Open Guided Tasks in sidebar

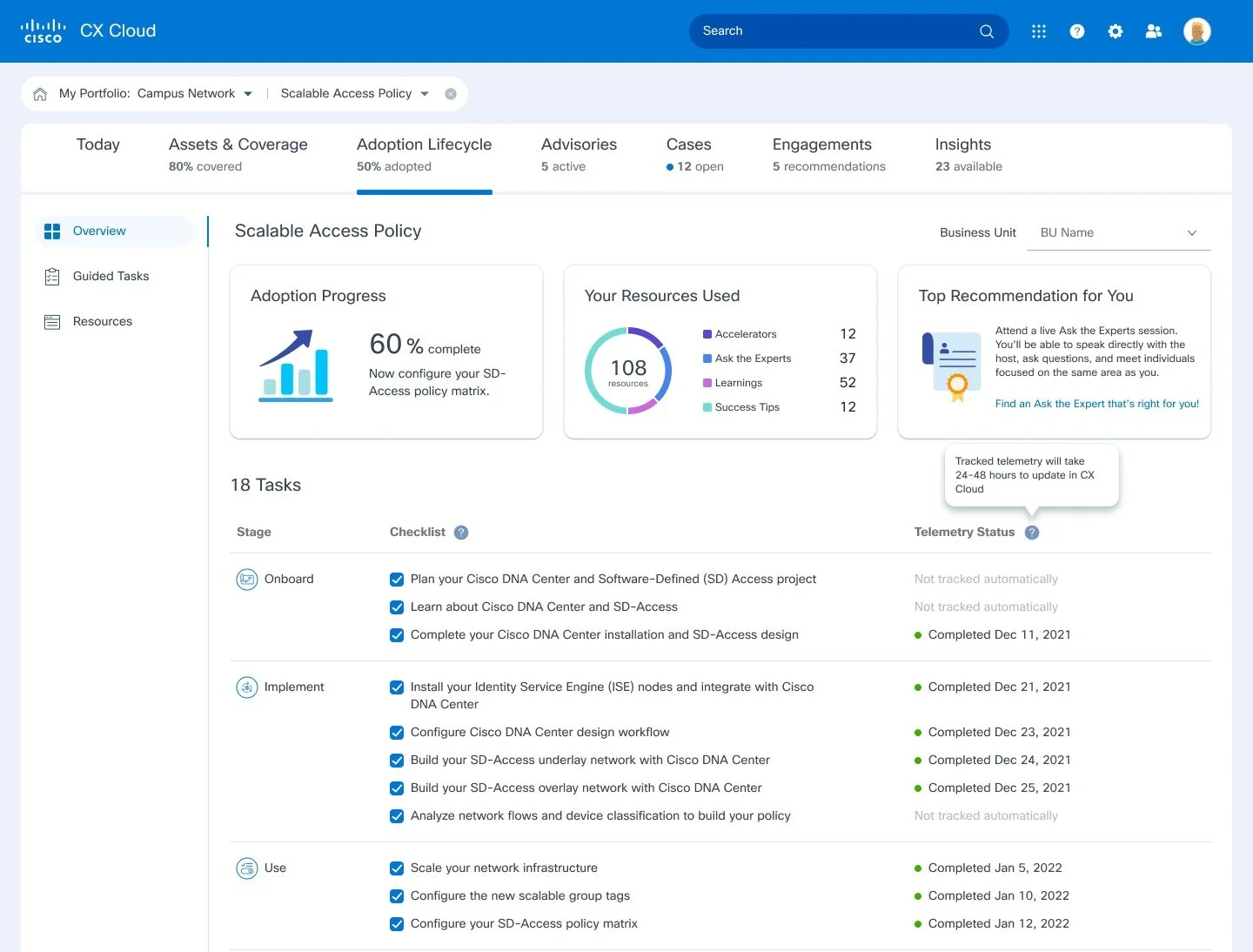(111, 277)
